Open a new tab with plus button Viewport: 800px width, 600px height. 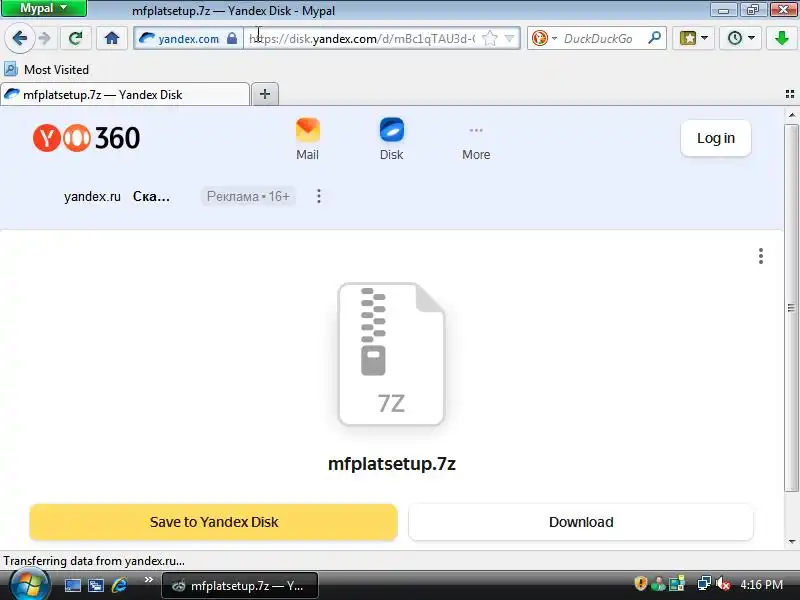point(265,94)
